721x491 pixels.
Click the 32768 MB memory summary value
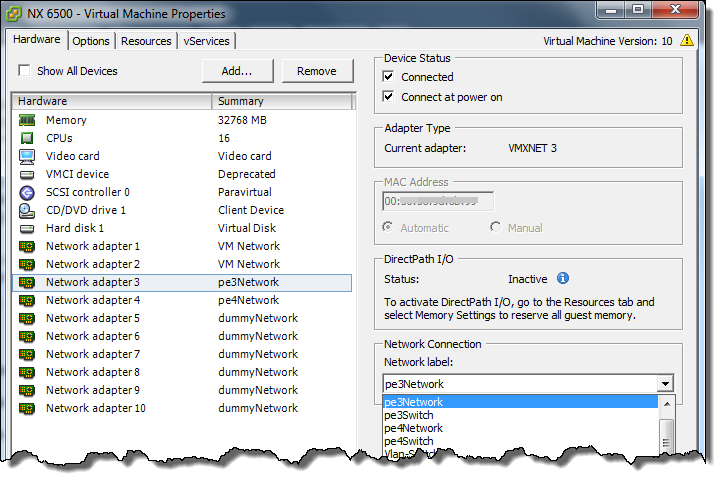pyautogui.click(x=242, y=120)
